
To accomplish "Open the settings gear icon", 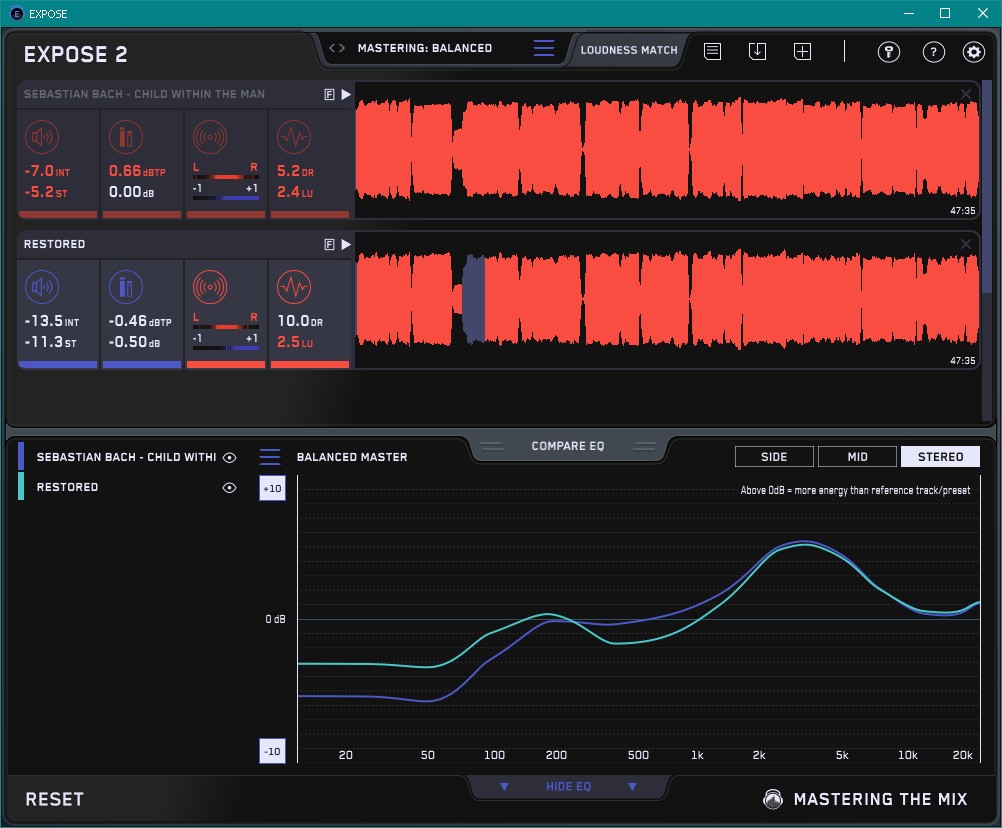I will [973, 52].
